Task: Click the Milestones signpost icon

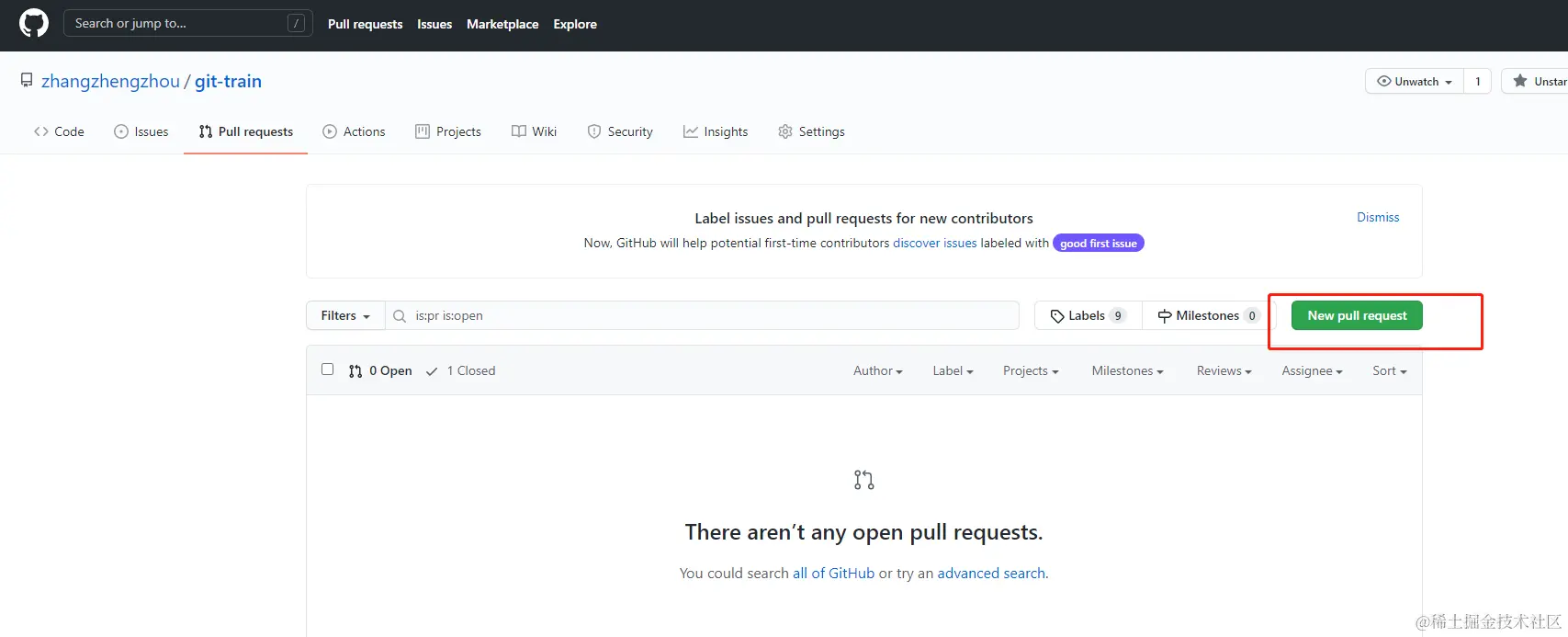Action: click(1165, 316)
